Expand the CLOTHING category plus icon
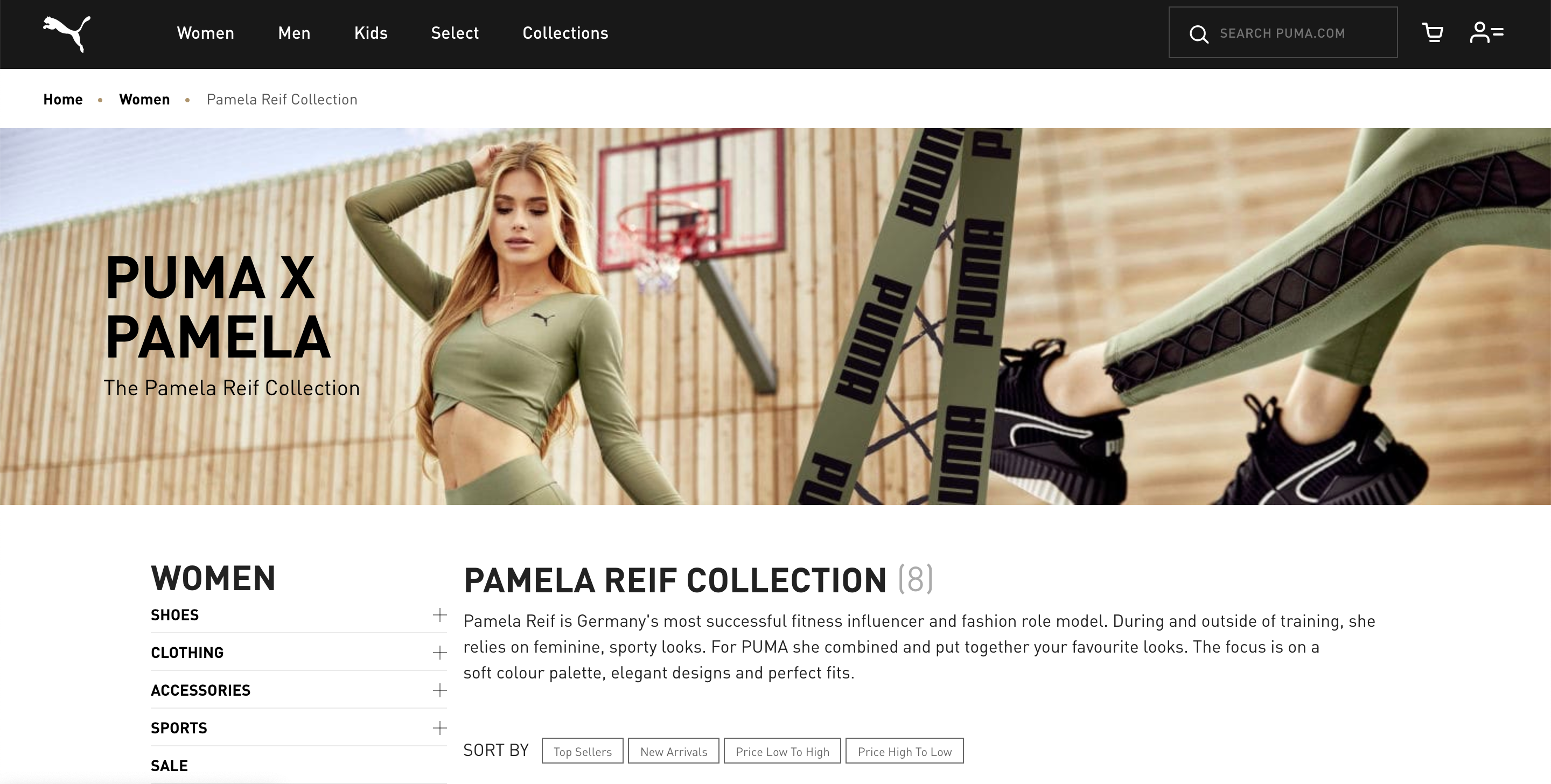 pos(440,653)
